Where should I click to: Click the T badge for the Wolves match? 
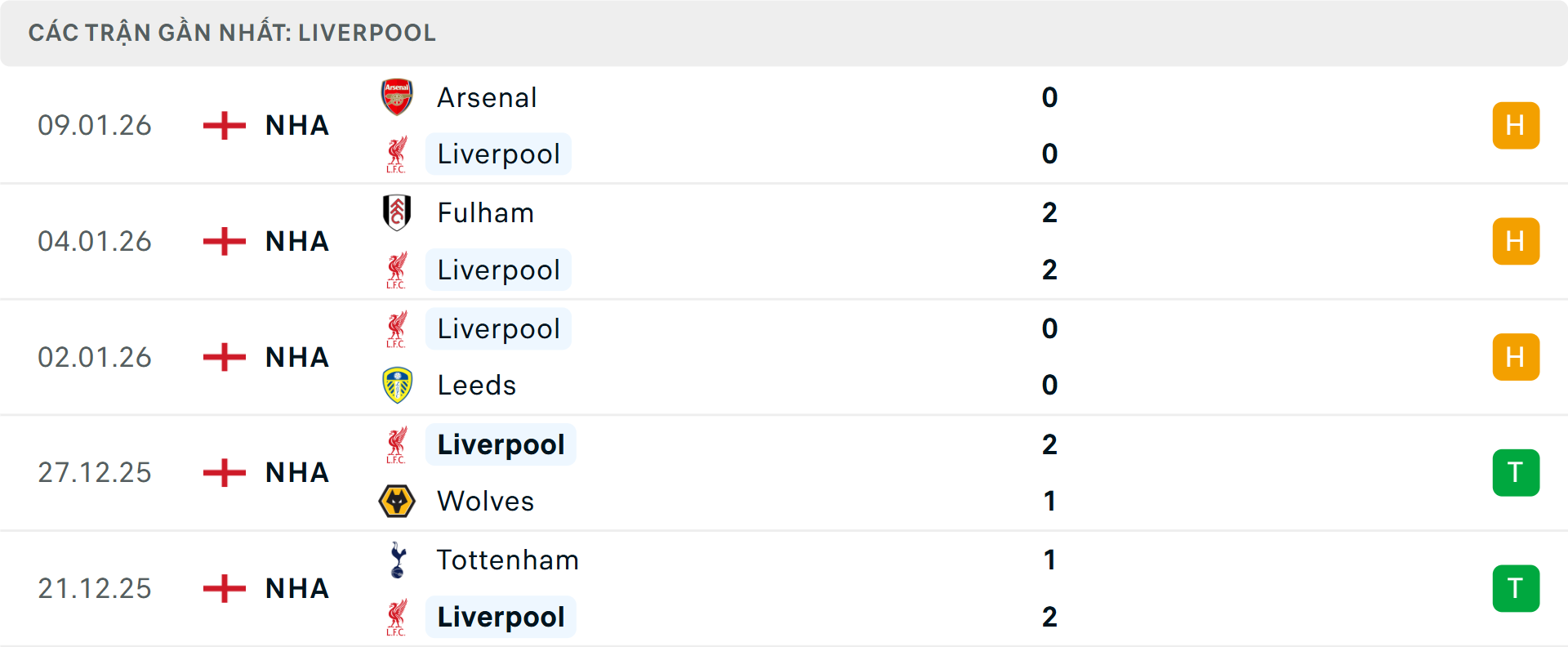click(1516, 472)
